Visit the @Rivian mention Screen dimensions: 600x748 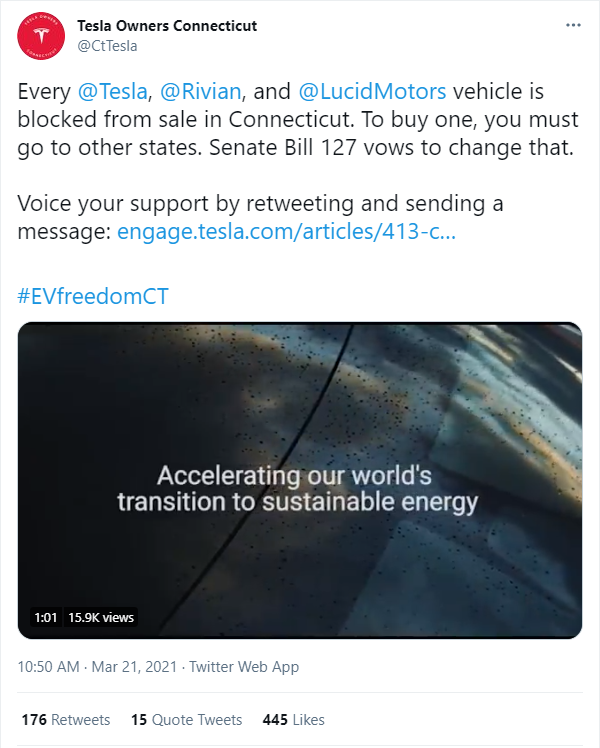(x=200, y=91)
